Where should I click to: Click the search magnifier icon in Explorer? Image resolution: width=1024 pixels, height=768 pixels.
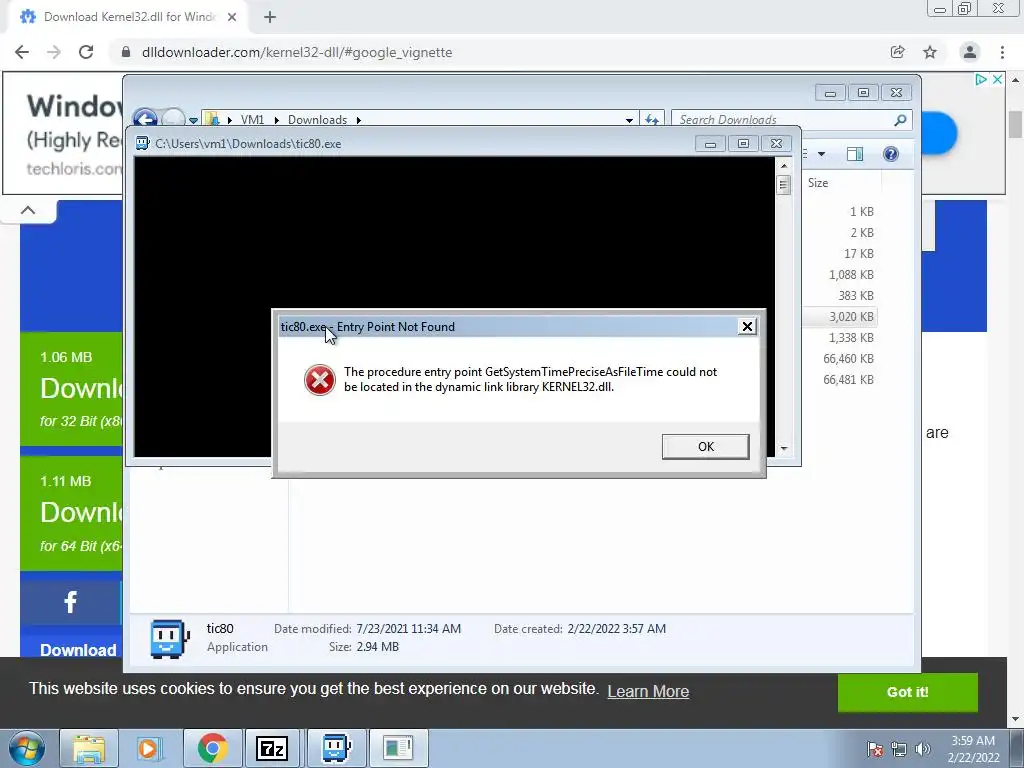[900, 120]
